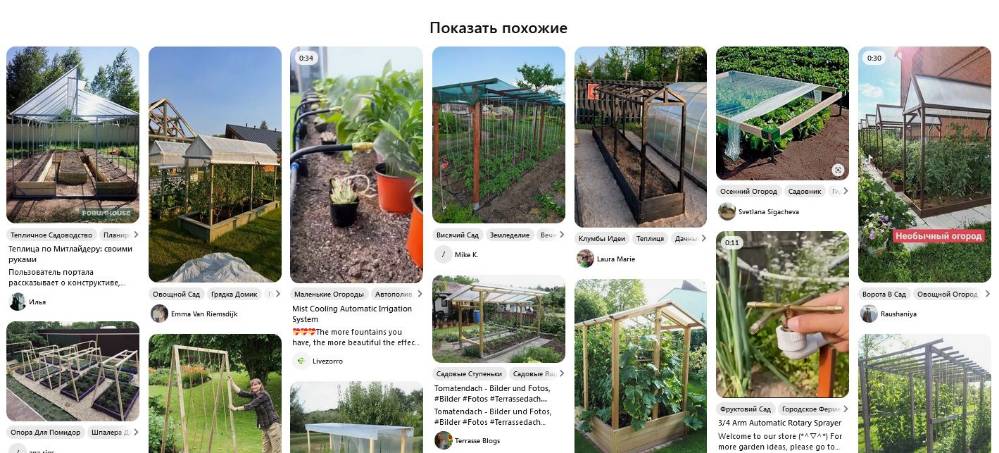Open the visual search lens on the cold-frame pin

tap(838, 169)
